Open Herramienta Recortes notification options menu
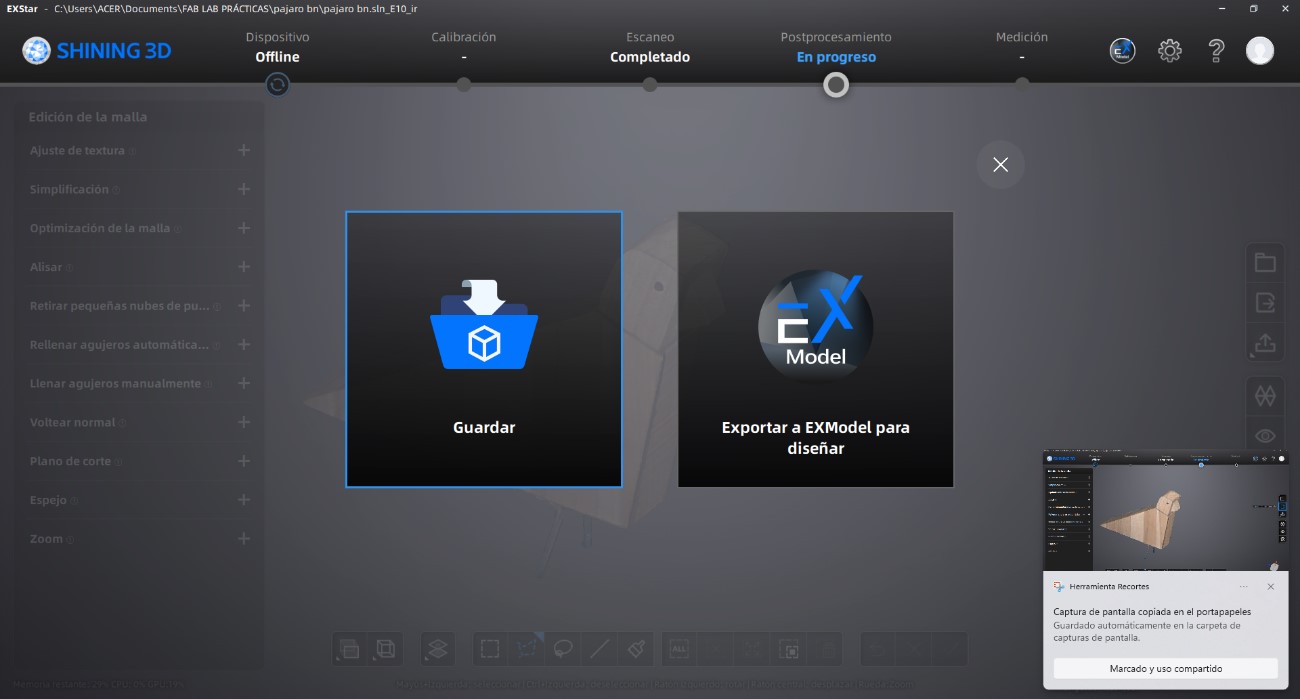The height and width of the screenshot is (699, 1300). coord(1243,587)
